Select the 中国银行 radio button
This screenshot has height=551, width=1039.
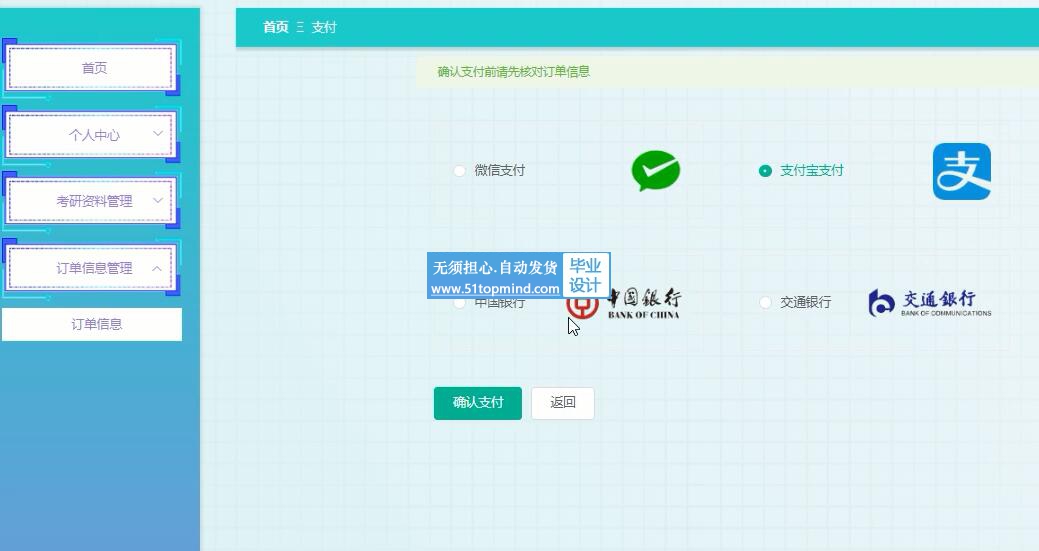point(459,303)
